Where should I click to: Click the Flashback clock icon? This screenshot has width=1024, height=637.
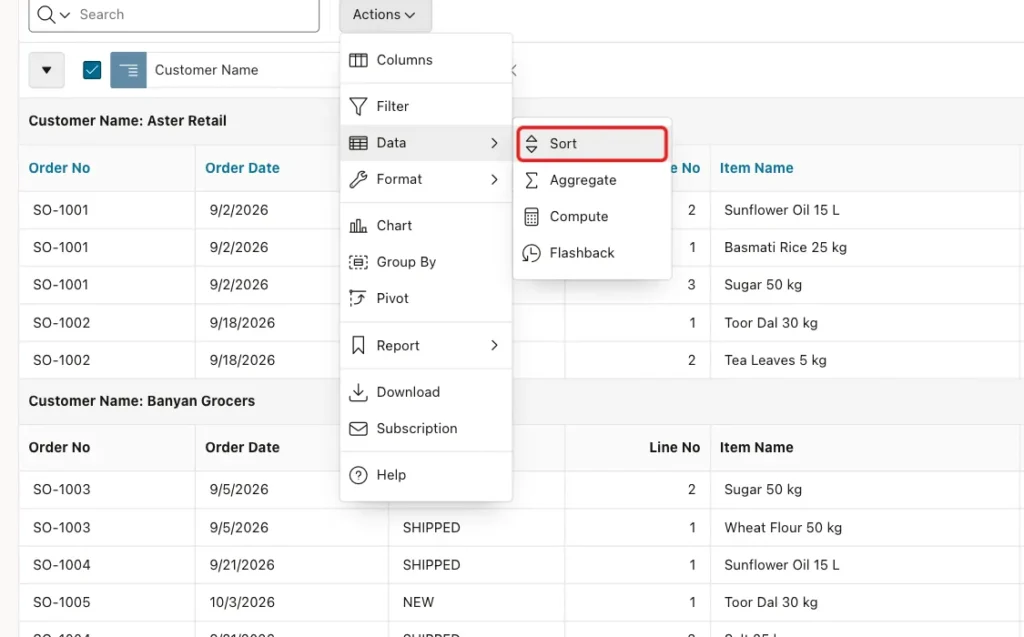(532, 253)
